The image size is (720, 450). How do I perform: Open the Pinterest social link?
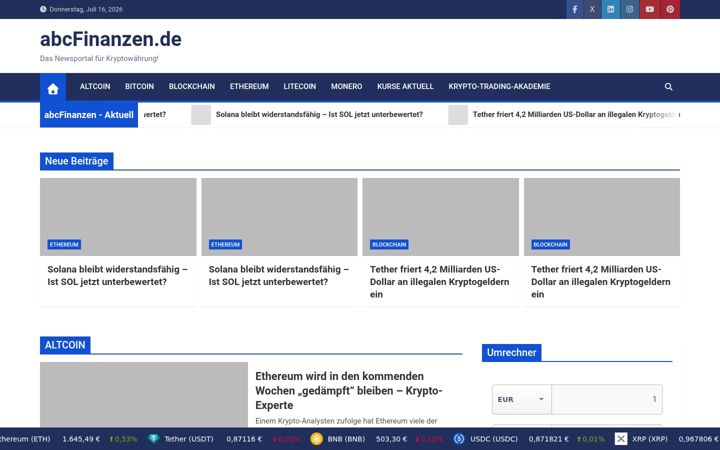click(670, 9)
